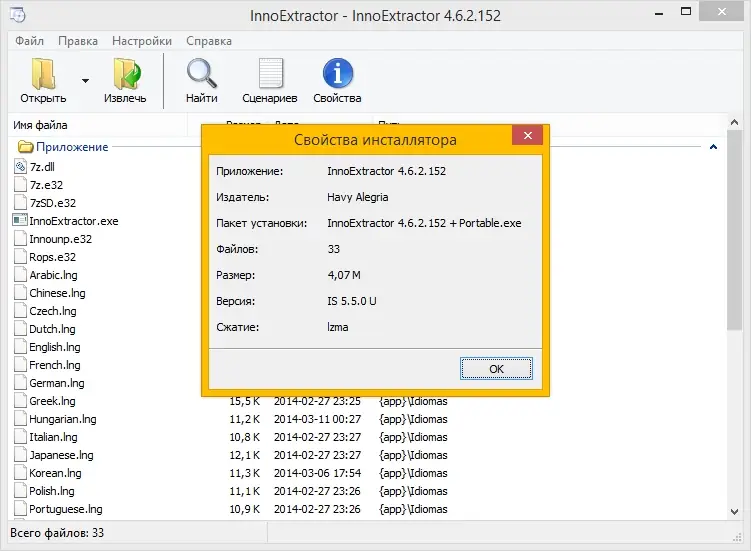The image size is (751, 551).
Task: Open the Справка menu
Action: (209, 41)
